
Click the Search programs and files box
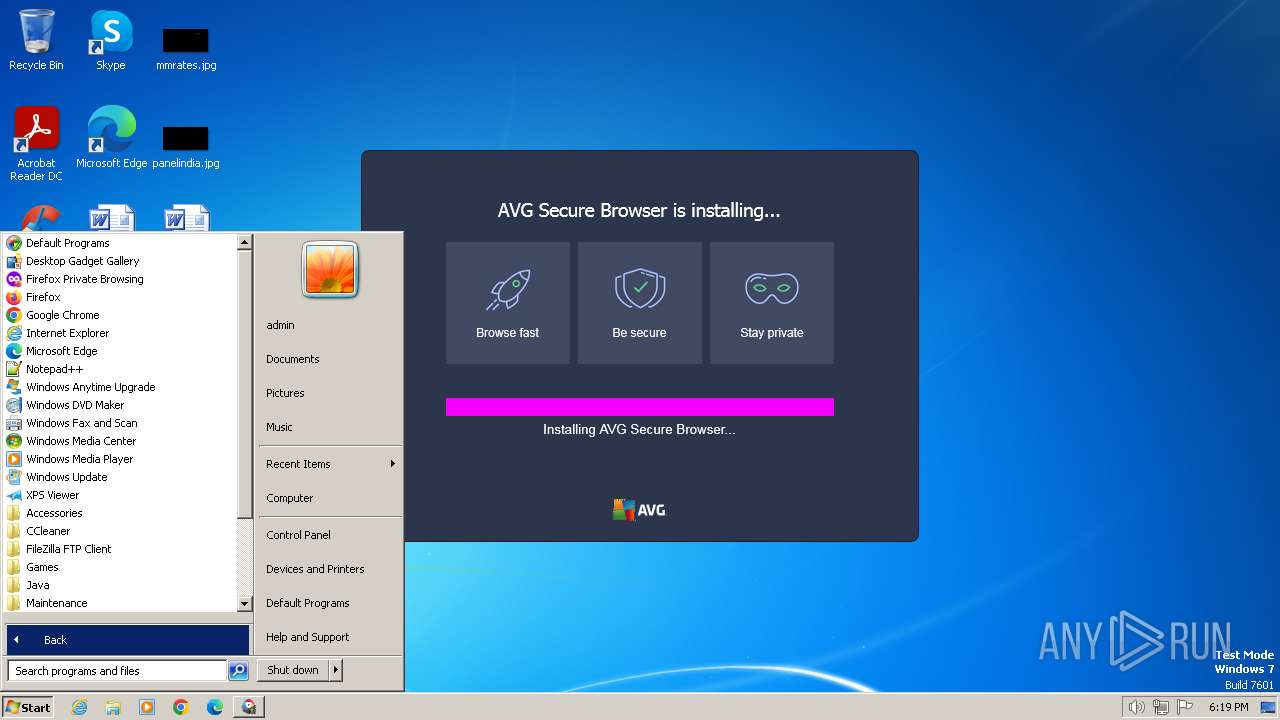coord(117,671)
